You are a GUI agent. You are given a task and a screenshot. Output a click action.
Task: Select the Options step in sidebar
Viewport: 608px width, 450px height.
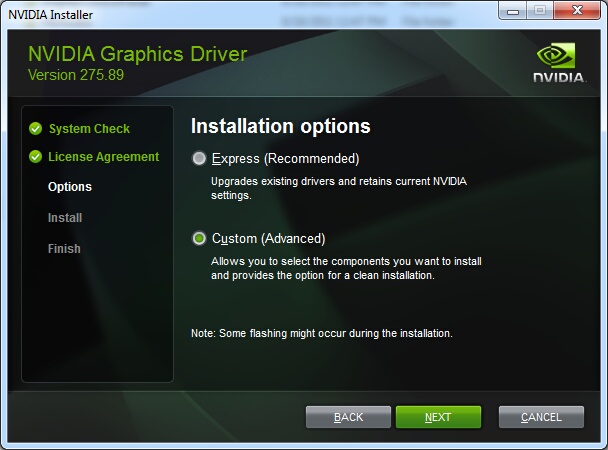click(70, 187)
